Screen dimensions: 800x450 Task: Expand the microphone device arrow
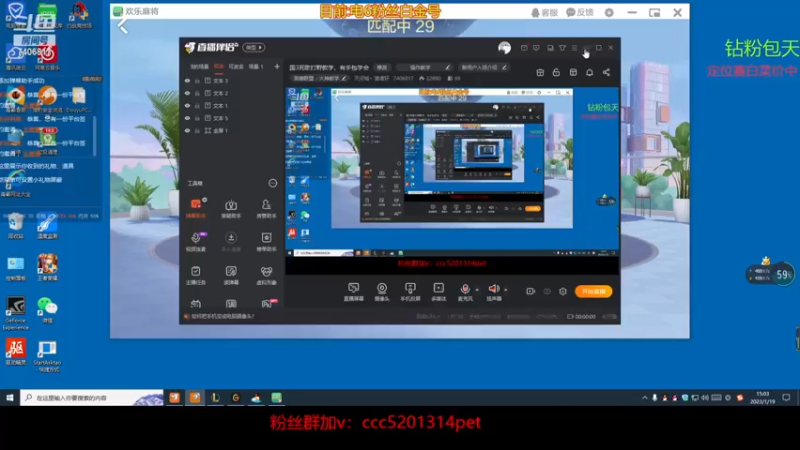477,289
